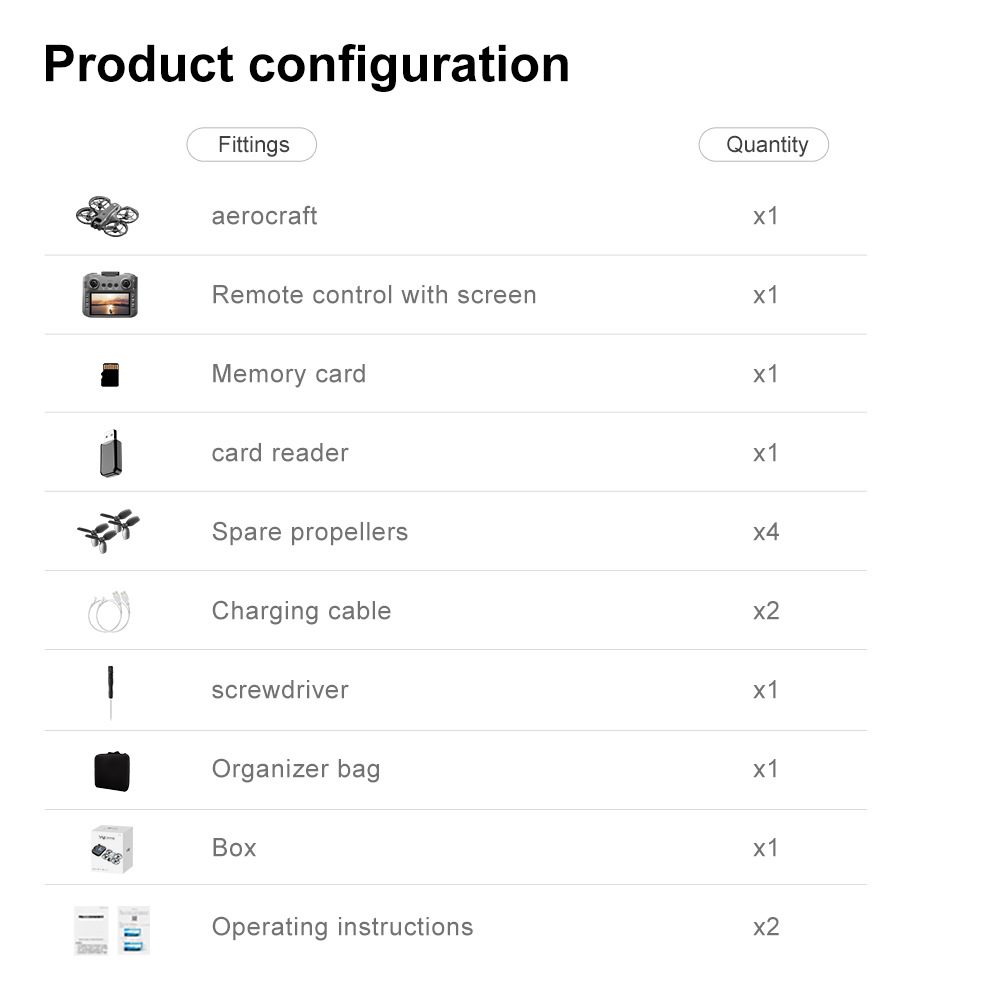
Task: Click the "Product configuration" heading
Action: coord(306,64)
